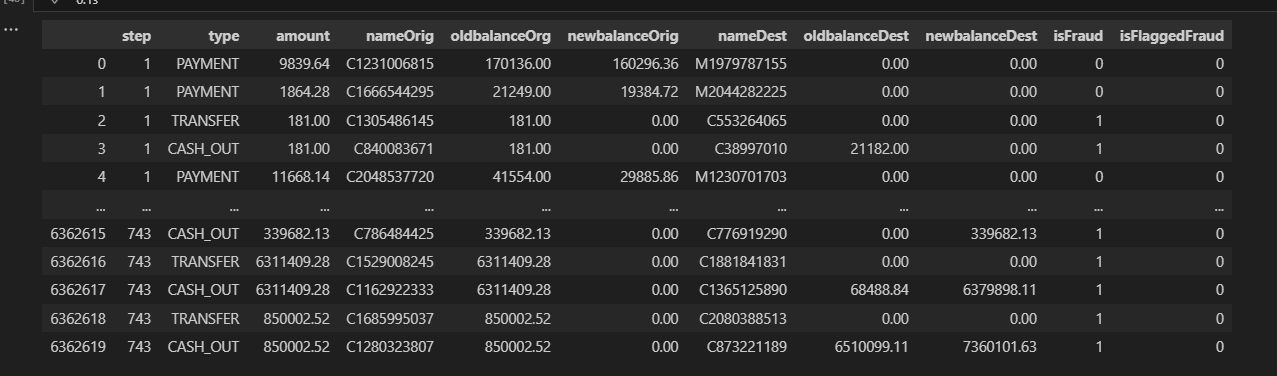Select newbalanceOrig value 19384.72
Viewport: 1277px width, 376px height.
[x=648, y=92]
